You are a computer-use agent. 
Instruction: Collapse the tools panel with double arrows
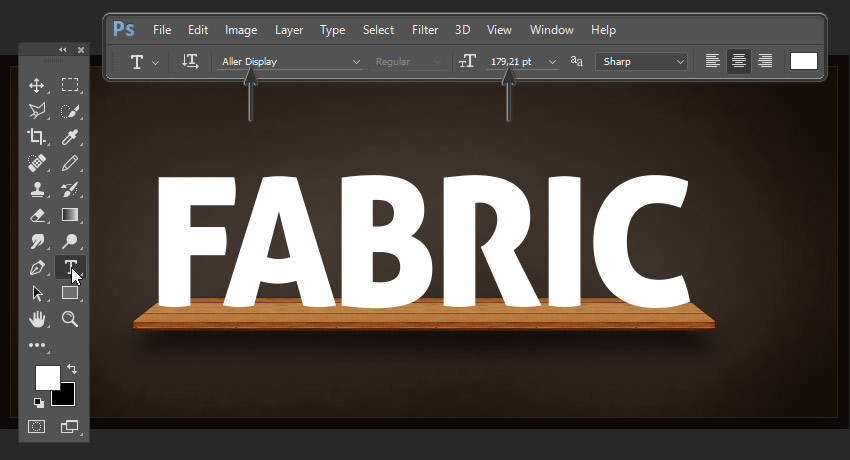click(x=63, y=50)
